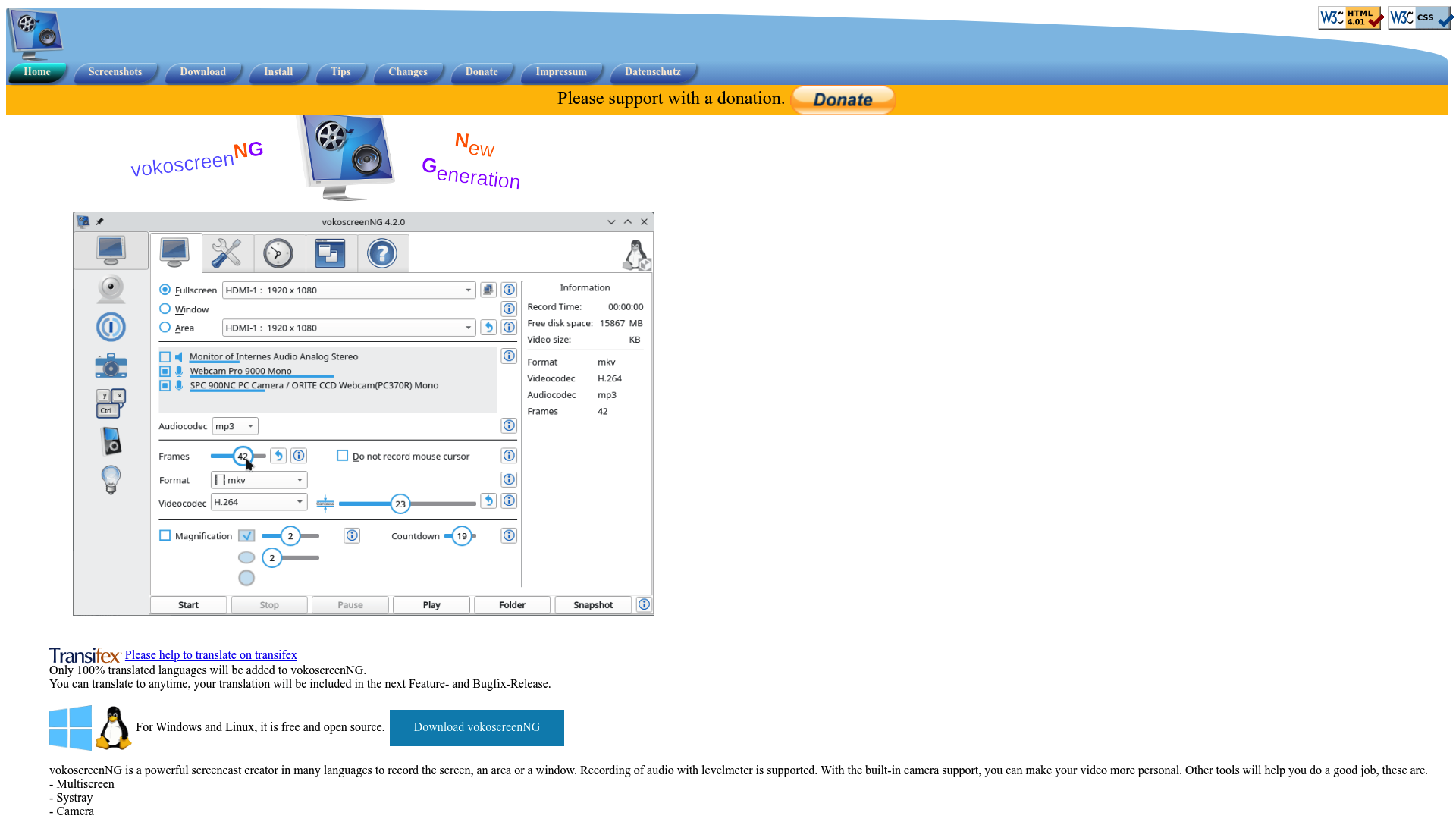Image resolution: width=1456 pixels, height=819 pixels.
Task: View the Changes navigation tab
Action: click(408, 72)
